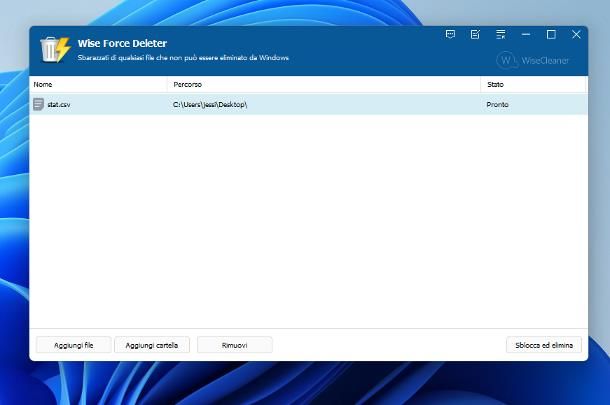Select the stat.csv file name
The width and height of the screenshot is (610, 405).
coord(59,105)
